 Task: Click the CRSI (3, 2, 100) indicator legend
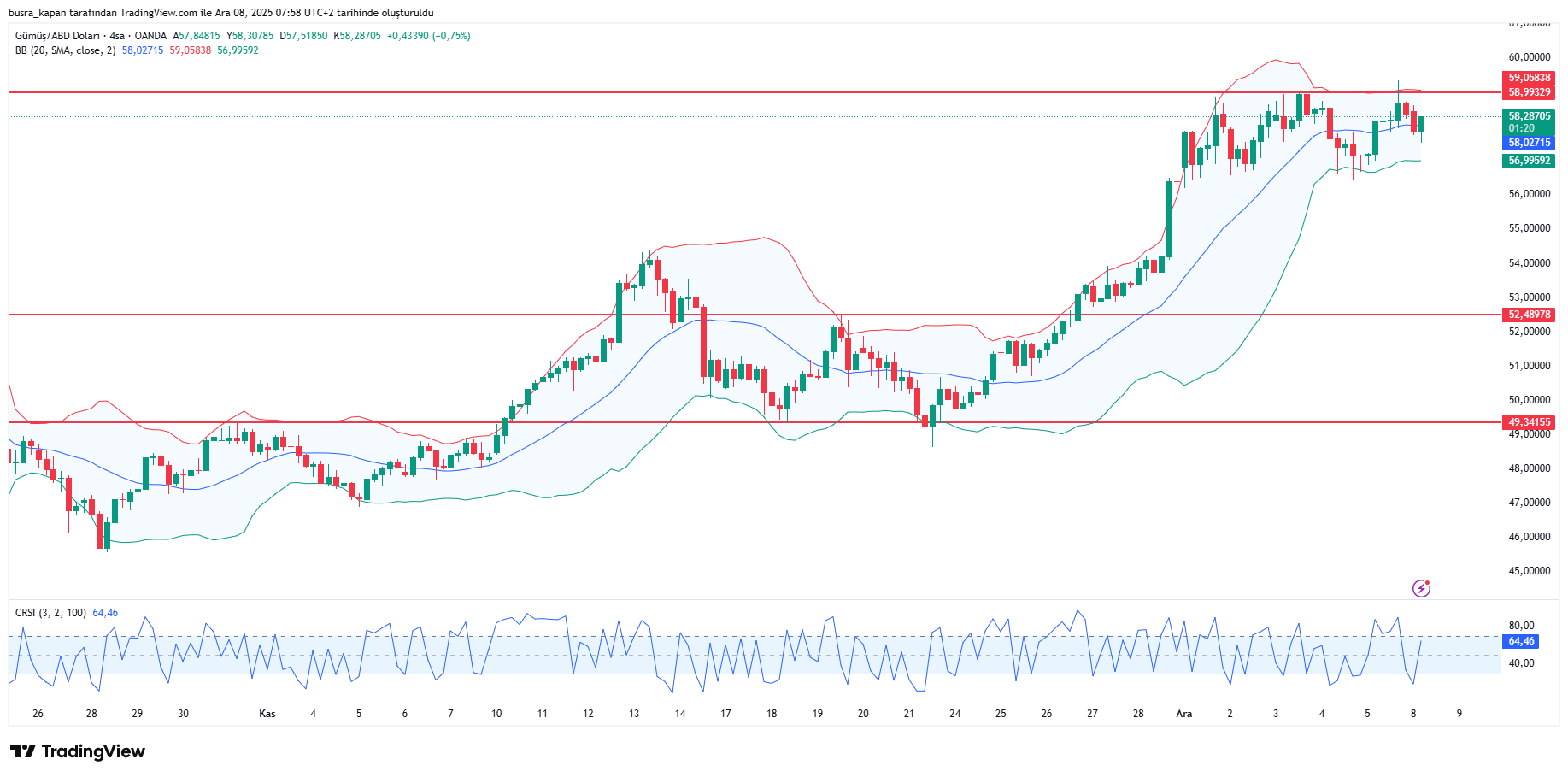[50, 613]
